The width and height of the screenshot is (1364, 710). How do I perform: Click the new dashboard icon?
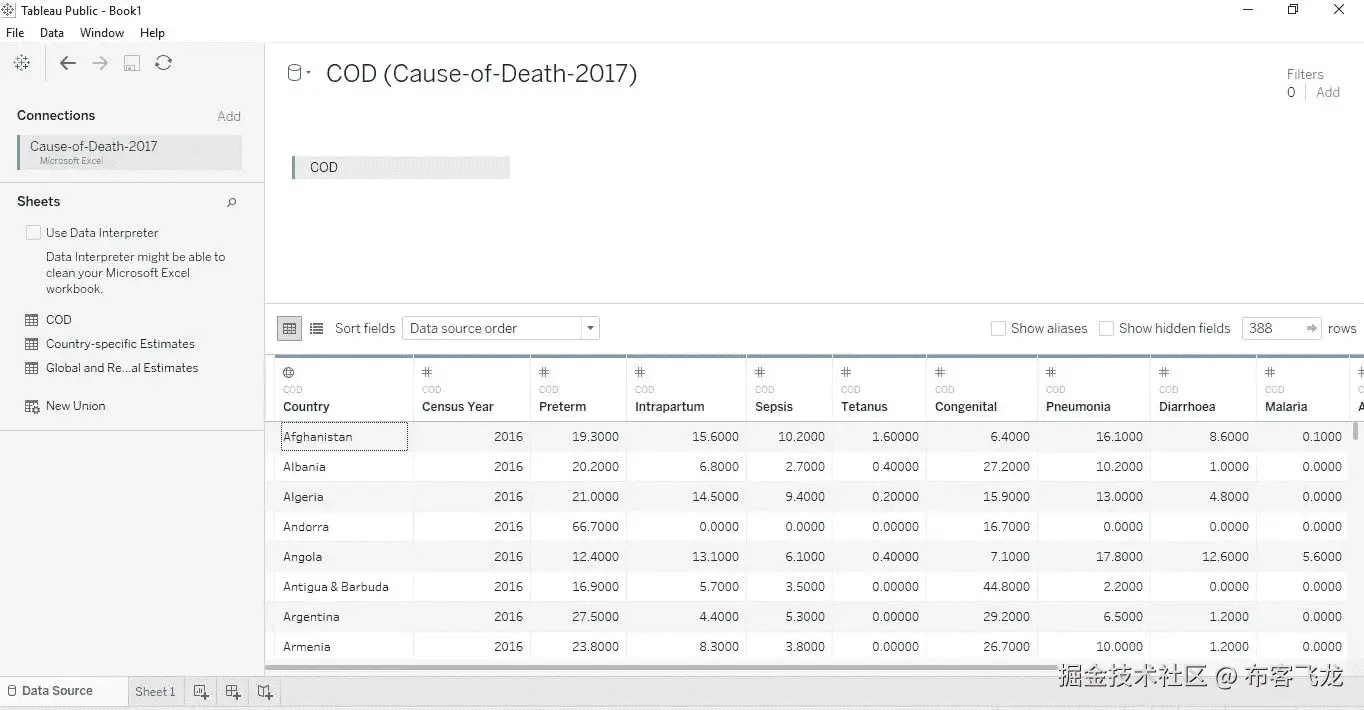tap(233, 691)
